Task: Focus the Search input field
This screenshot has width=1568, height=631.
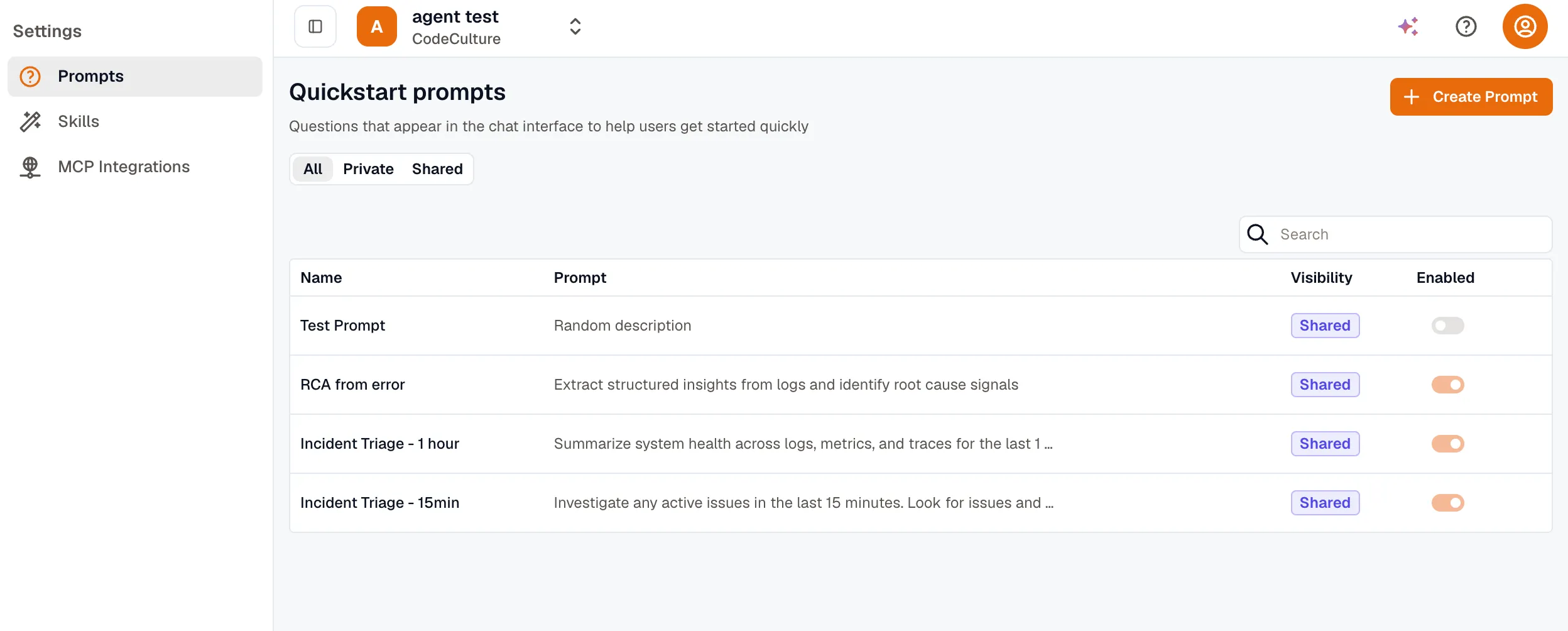Action: click(1395, 234)
